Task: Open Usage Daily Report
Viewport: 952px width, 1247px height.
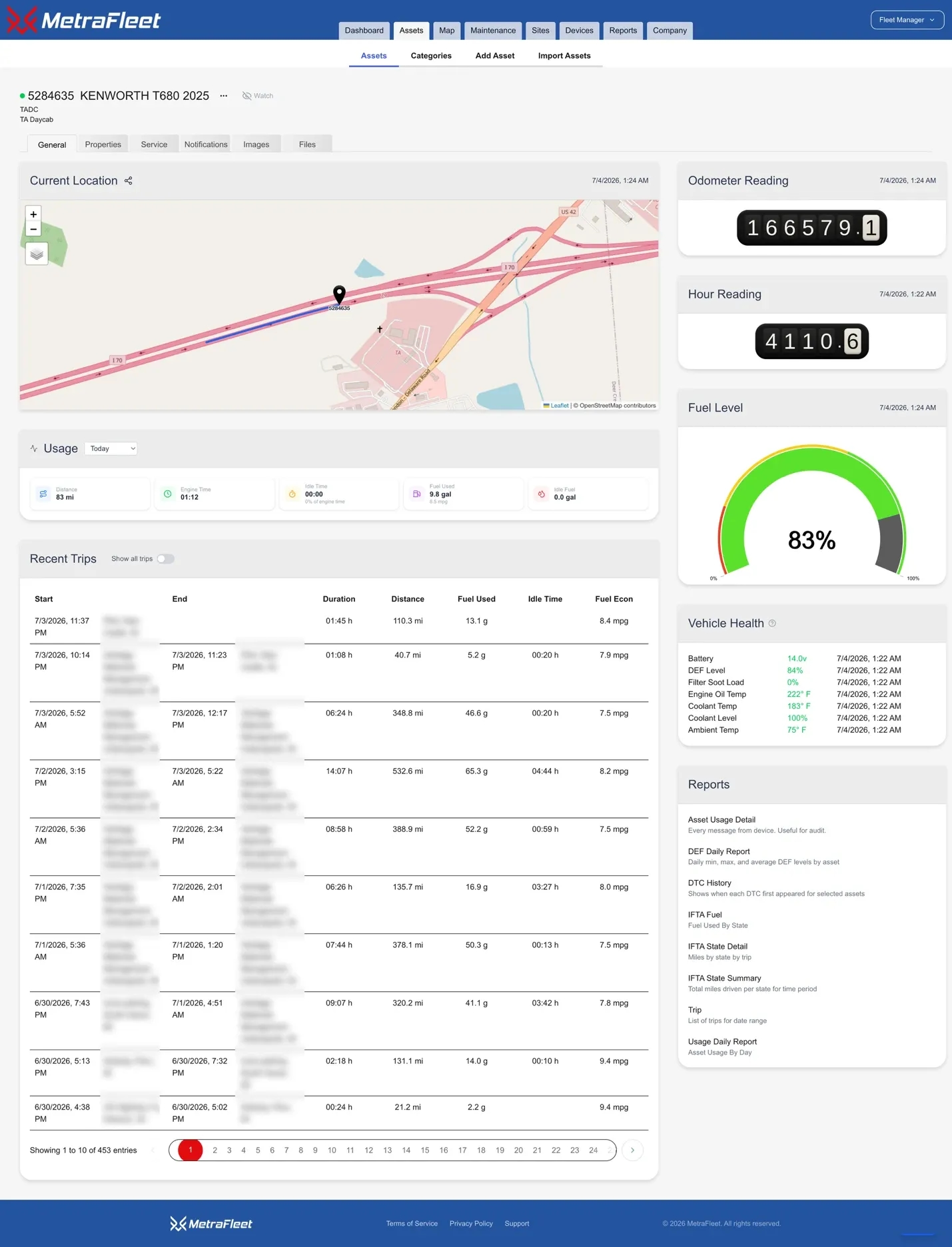Action: click(722, 1042)
